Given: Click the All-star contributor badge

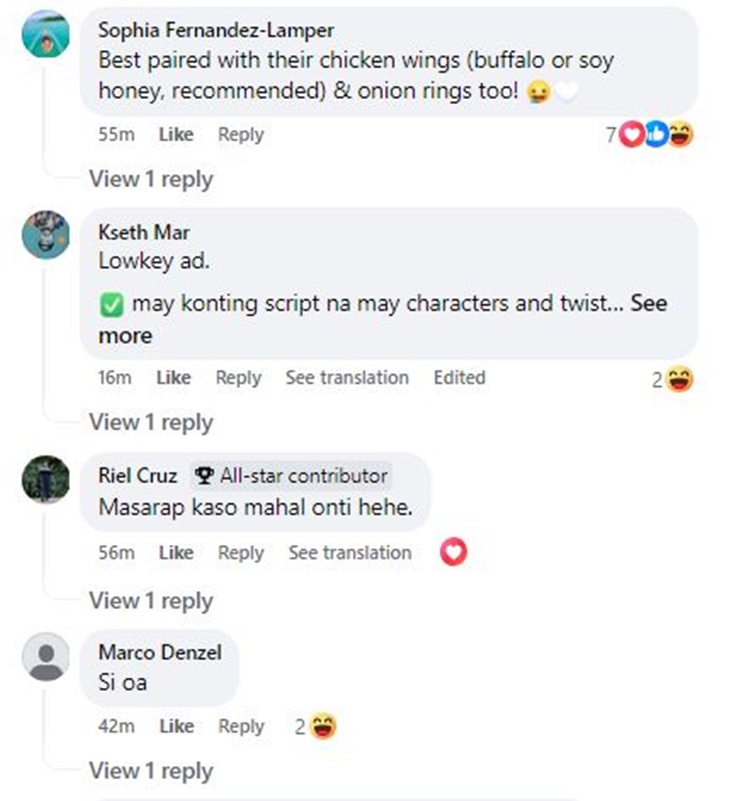Looking at the screenshot, I should (x=290, y=476).
